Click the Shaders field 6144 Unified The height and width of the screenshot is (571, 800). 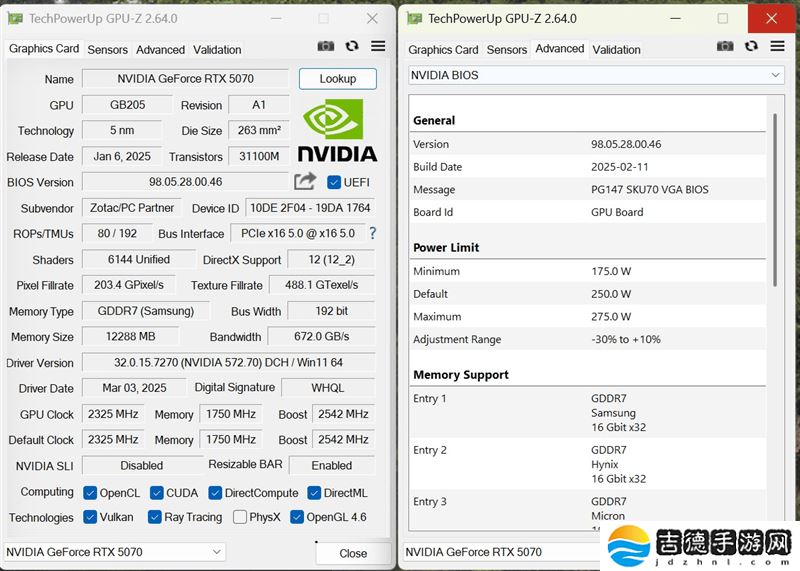(139, 259)
